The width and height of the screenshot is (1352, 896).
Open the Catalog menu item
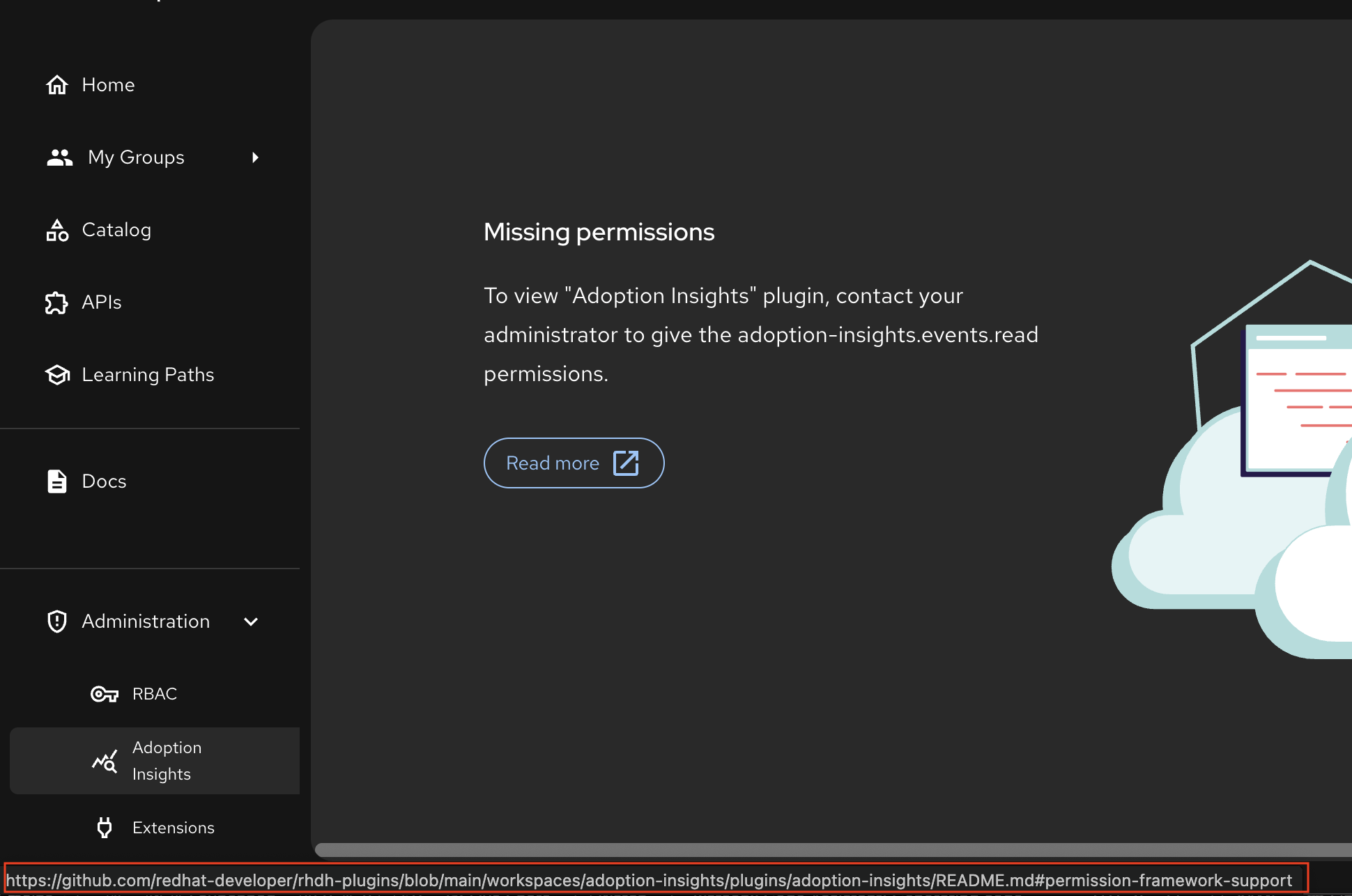click(x=116, y=230)
